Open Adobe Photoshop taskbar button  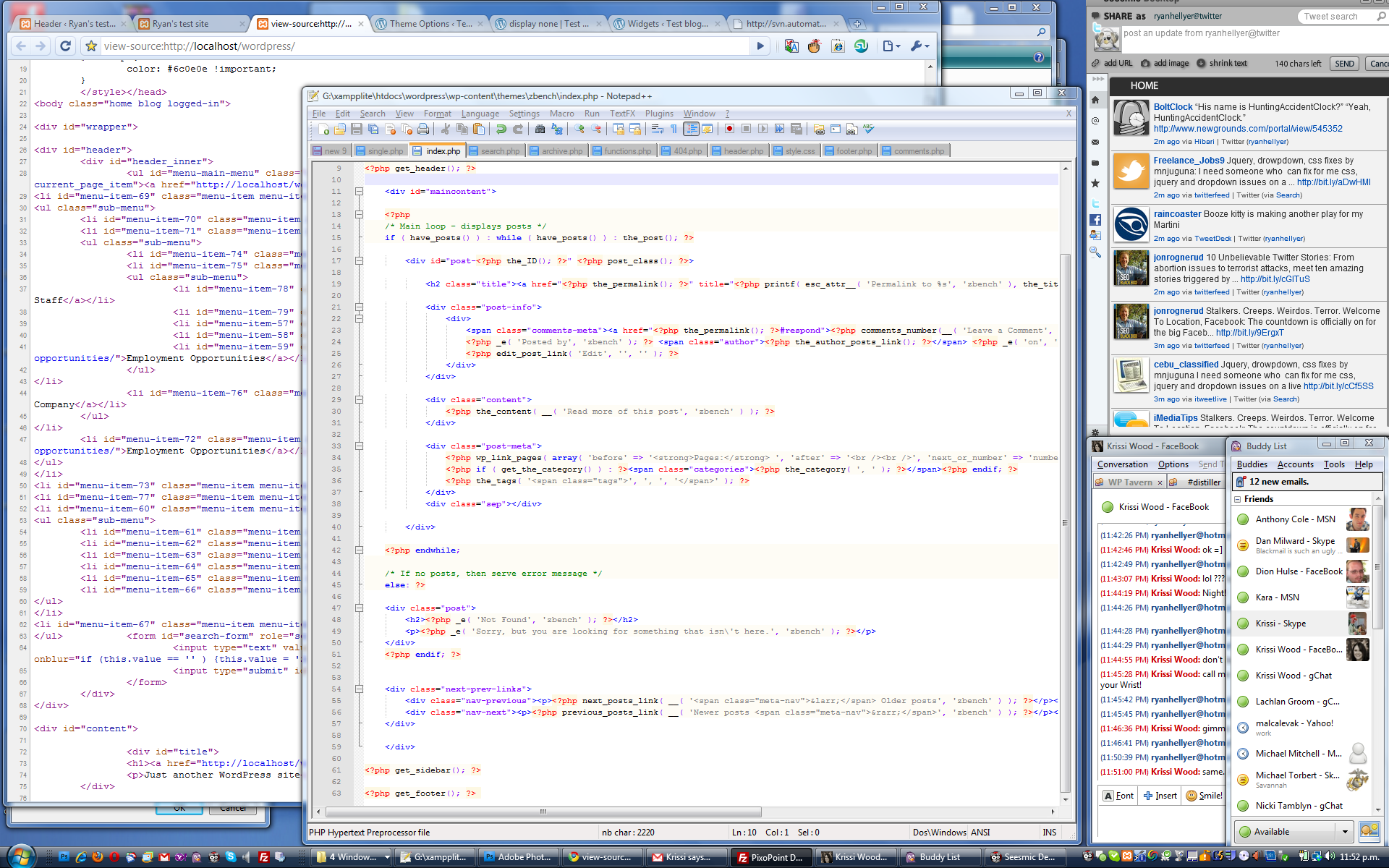point(518,857)
